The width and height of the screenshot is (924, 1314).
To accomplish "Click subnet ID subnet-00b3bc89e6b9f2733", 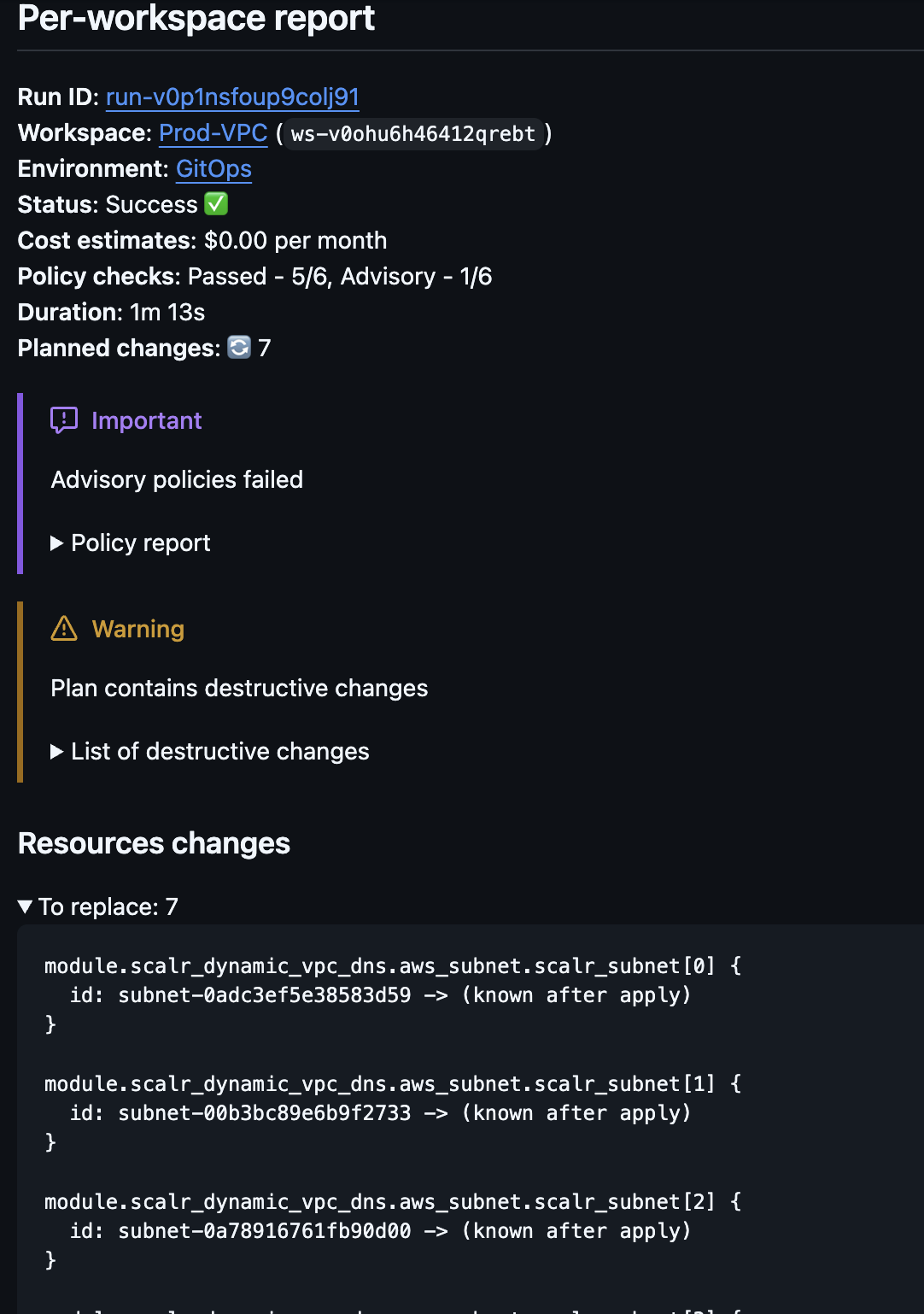I will pyautogui.click(x=265, y=1113).
